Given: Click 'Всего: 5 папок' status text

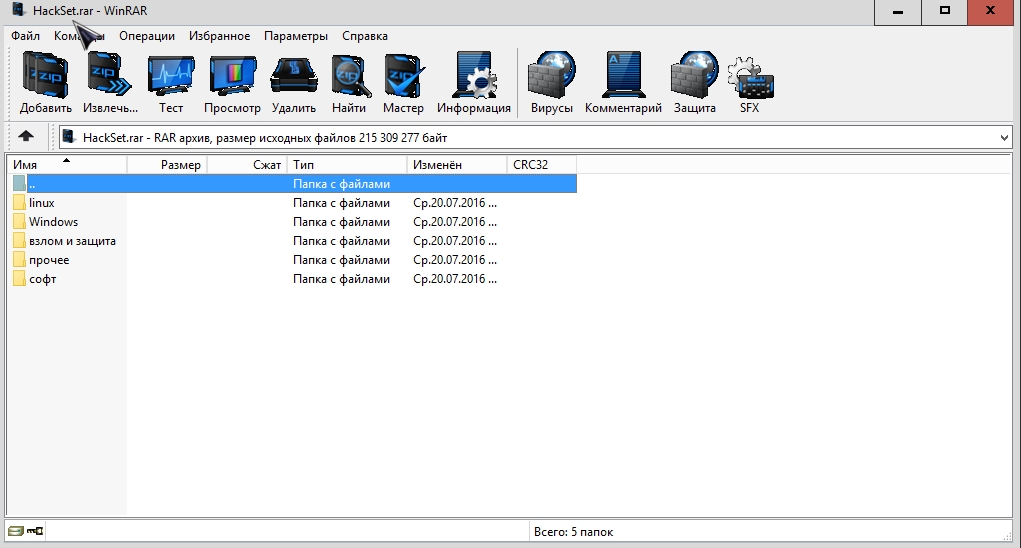Looking at the screenshot, I should tap(573, 532).
